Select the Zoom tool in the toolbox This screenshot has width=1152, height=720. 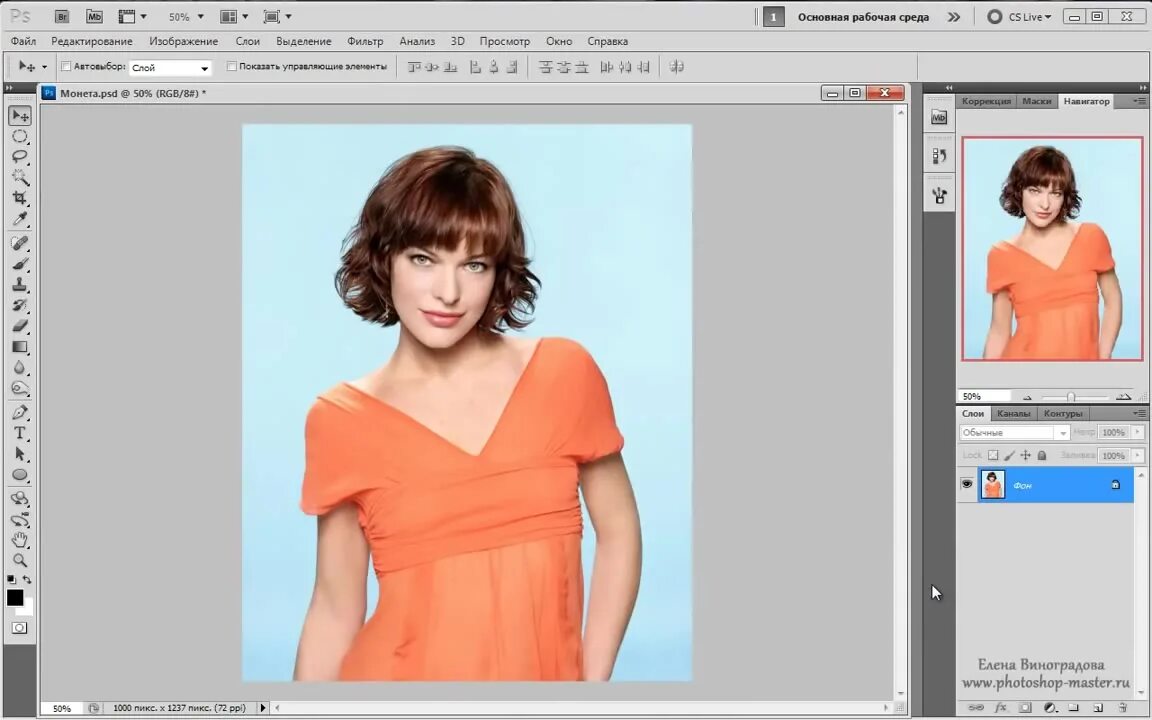coord(20,561)
